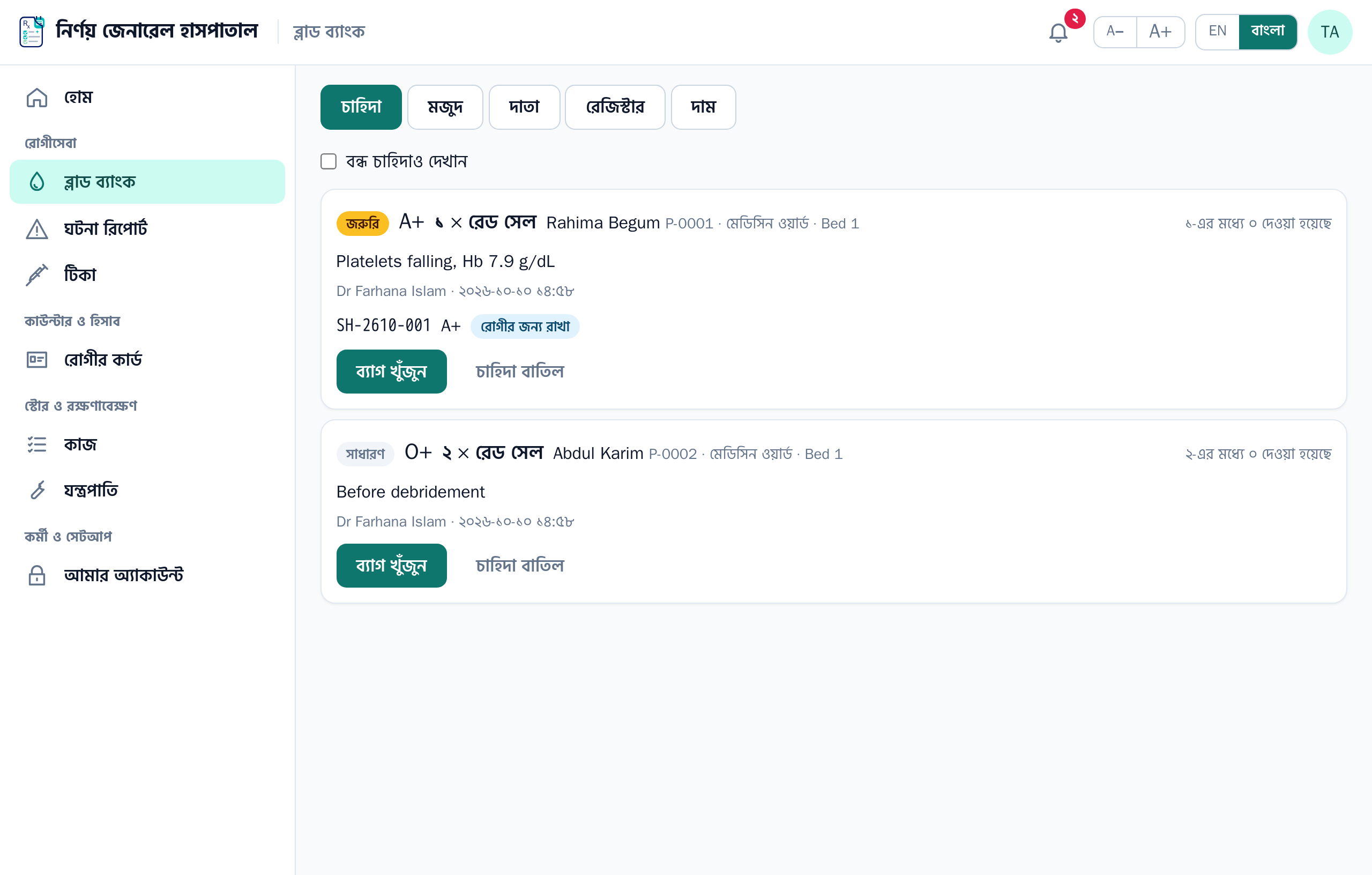Click the patient card icon
The image size is (1372, 875).
37,360
